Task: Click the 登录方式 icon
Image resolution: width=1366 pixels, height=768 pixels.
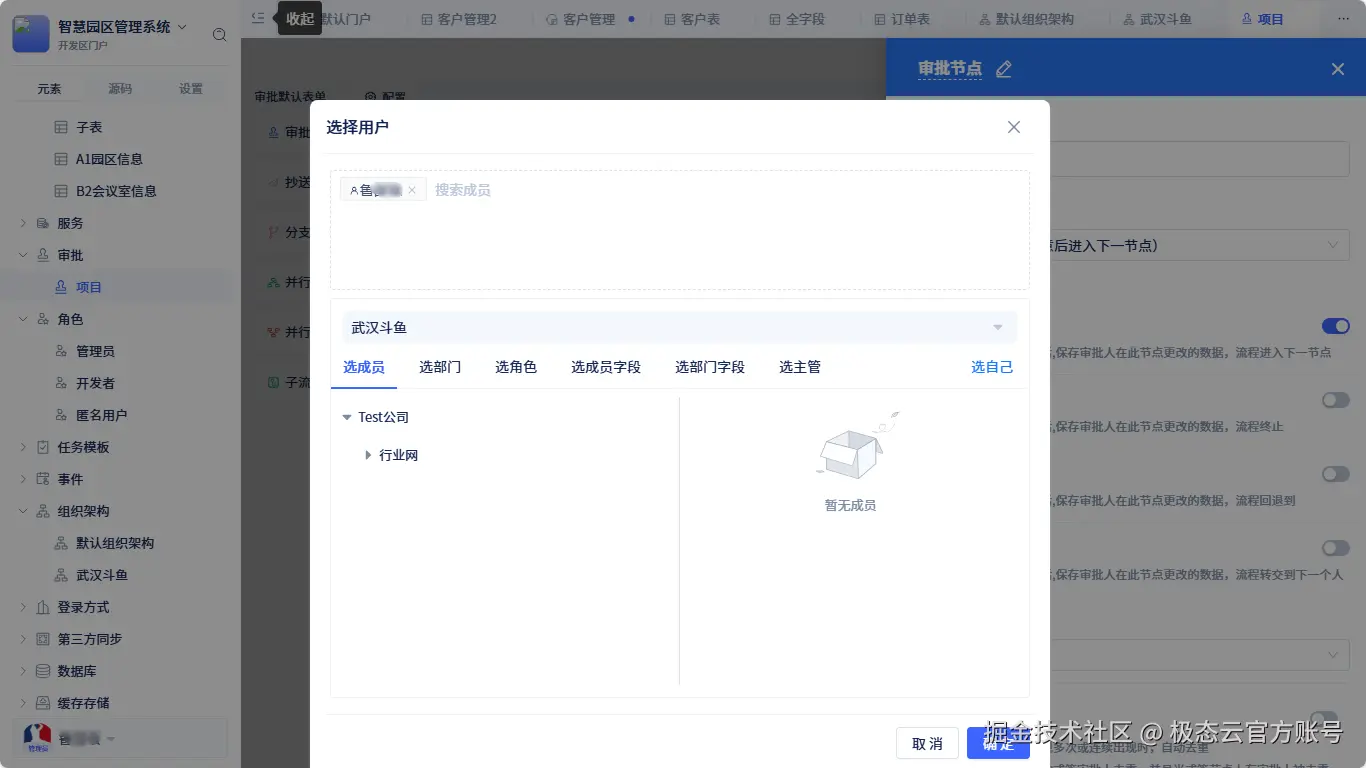Action: pos(43,607)
